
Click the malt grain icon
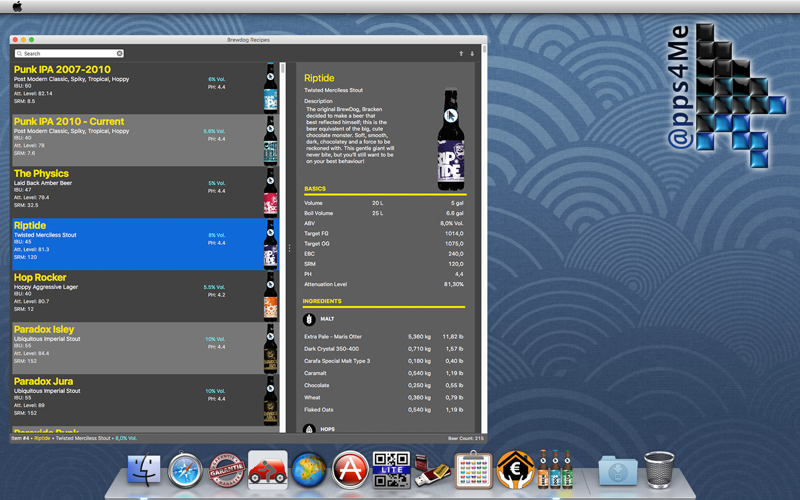[x=309, y=319]
